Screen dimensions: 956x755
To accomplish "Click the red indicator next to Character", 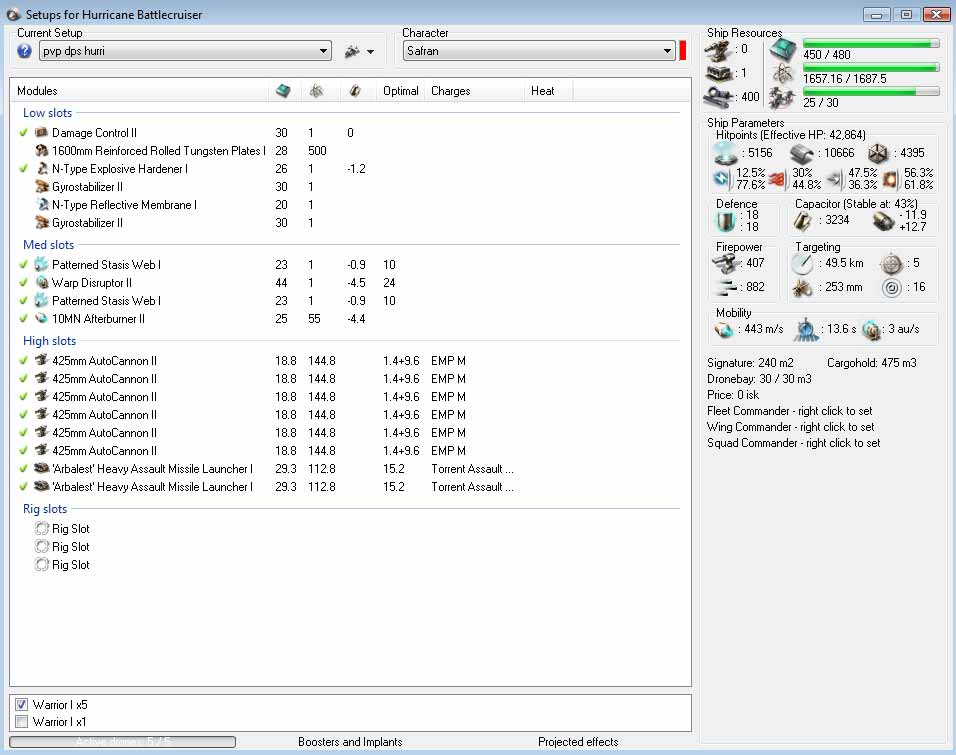I will click(x=683, y=51).
